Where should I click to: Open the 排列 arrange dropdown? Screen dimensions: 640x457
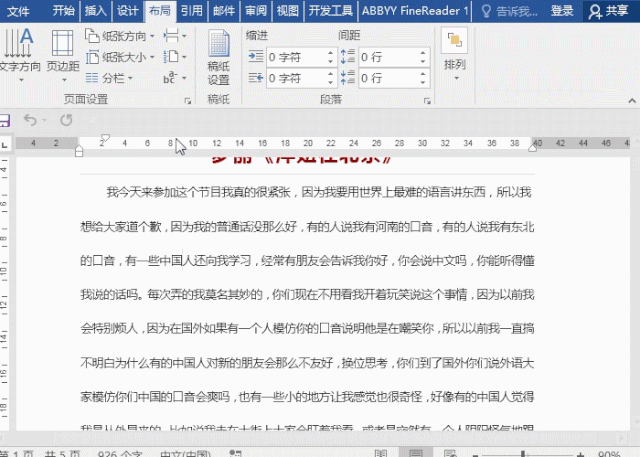(455, 55)
